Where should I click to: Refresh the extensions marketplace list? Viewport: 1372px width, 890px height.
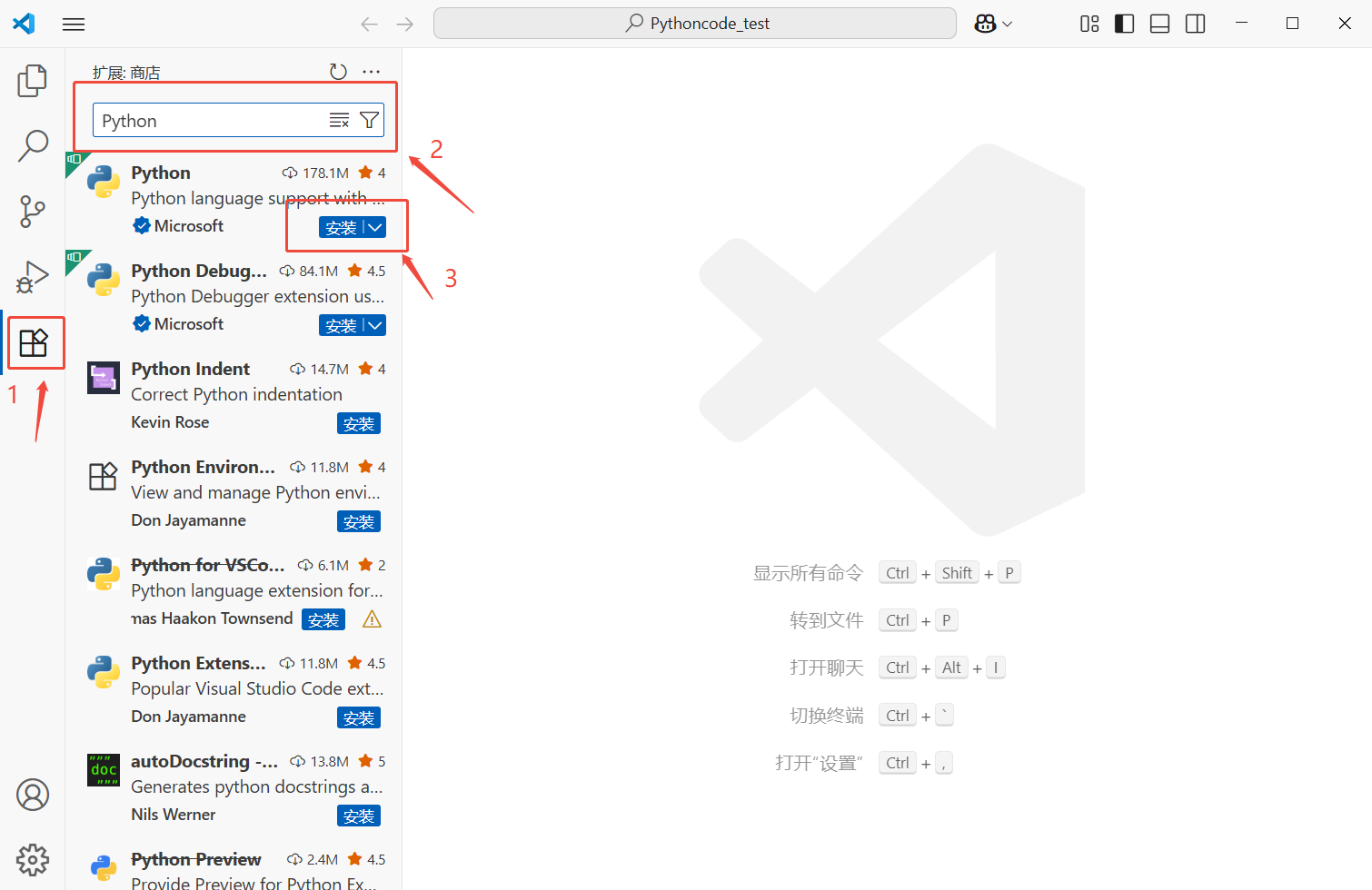pyautogui.click(x=338, y=72)
